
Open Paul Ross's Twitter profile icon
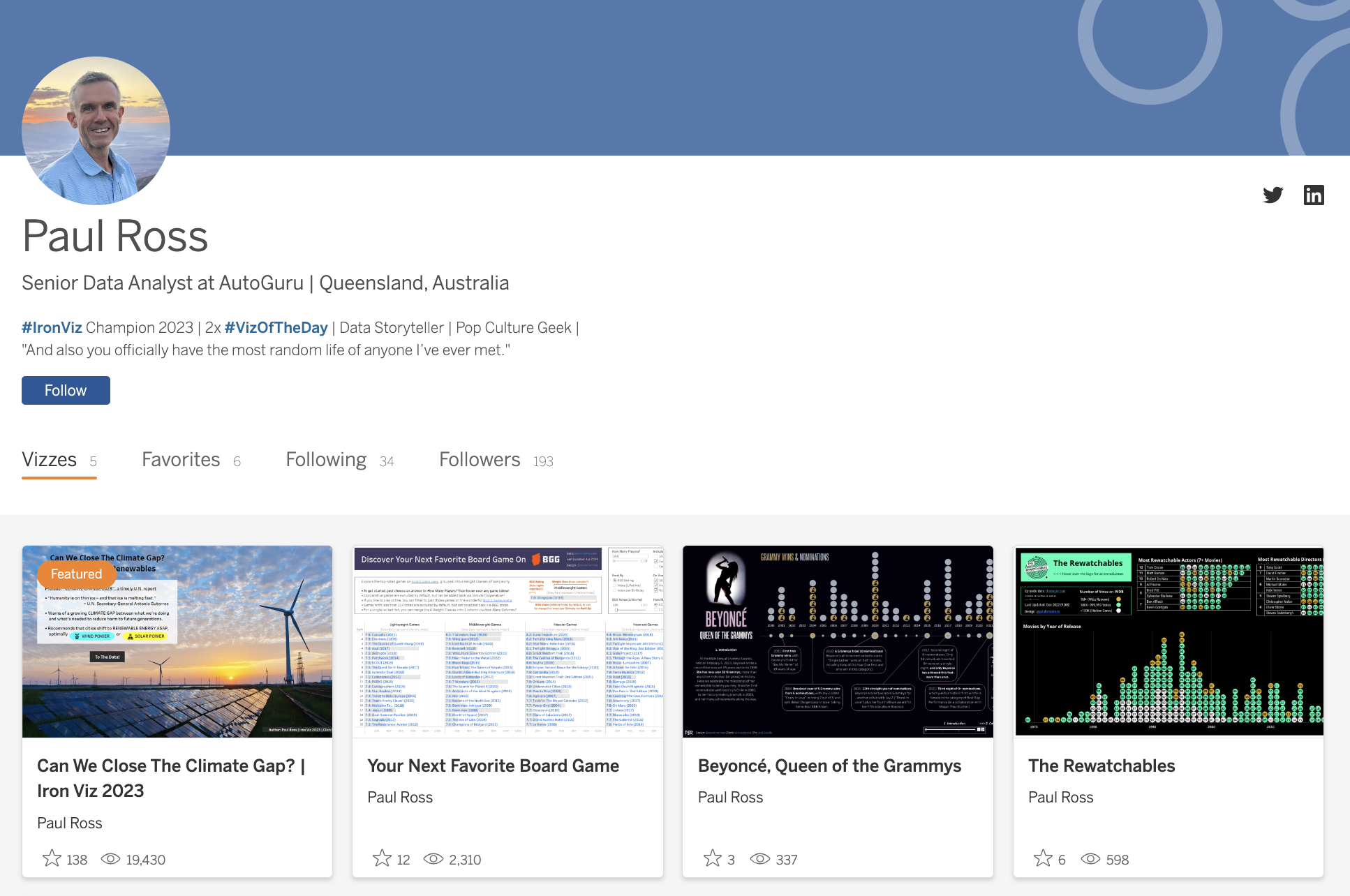coord(1273,195)
